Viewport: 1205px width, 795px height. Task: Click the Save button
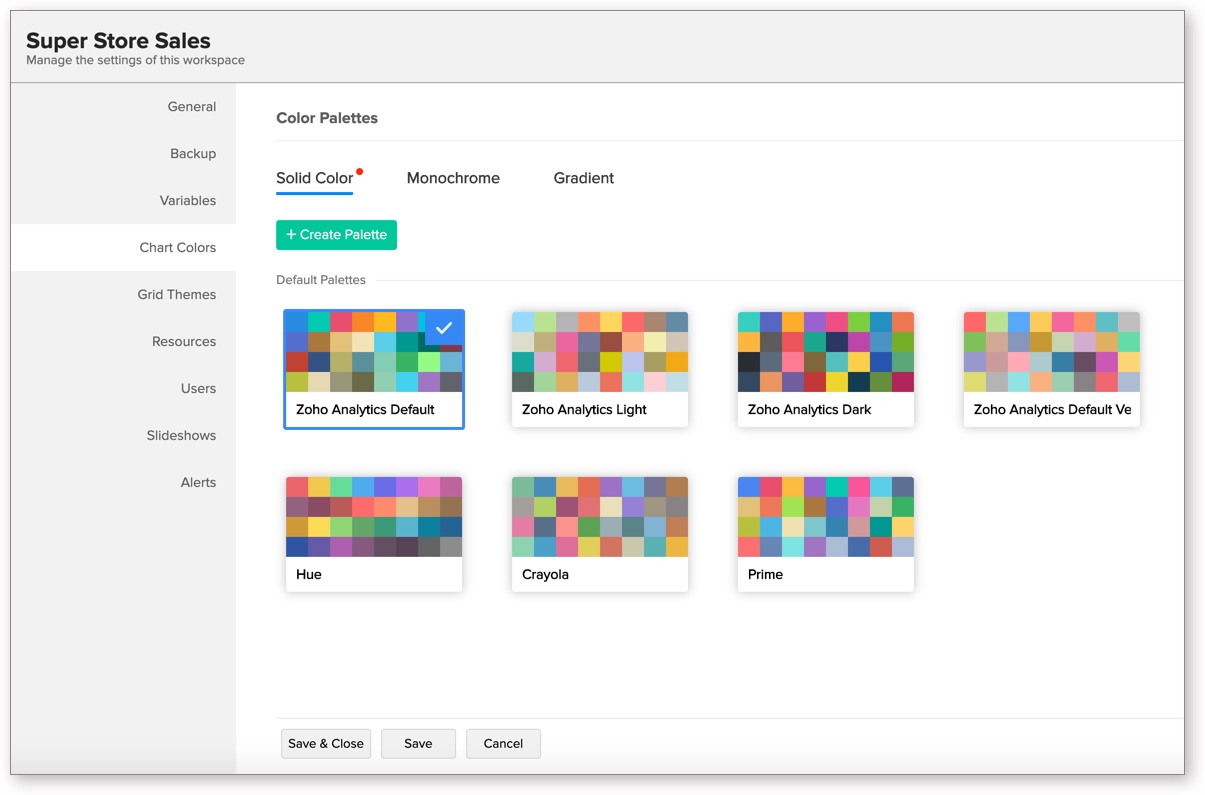(x=418, y=744)
